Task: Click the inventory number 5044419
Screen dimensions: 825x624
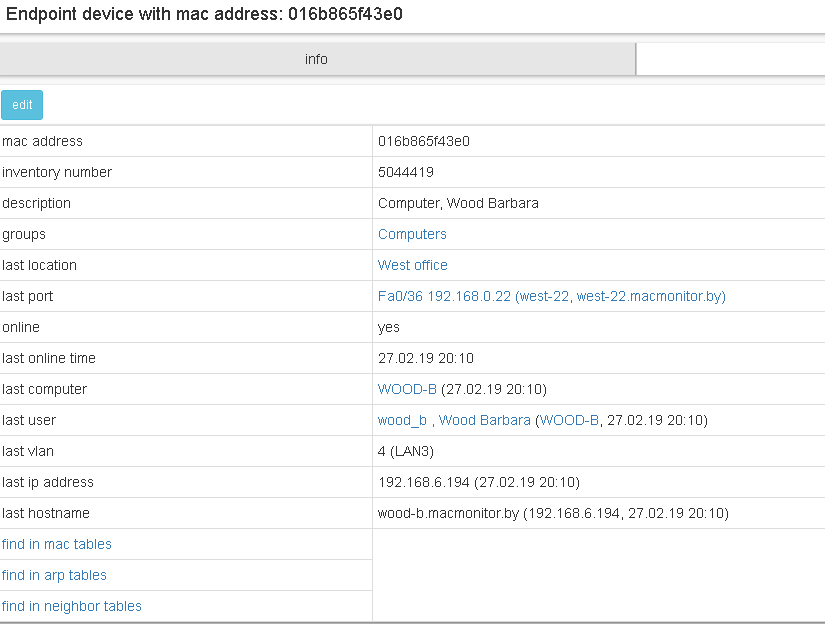Action: pos(405,172)
